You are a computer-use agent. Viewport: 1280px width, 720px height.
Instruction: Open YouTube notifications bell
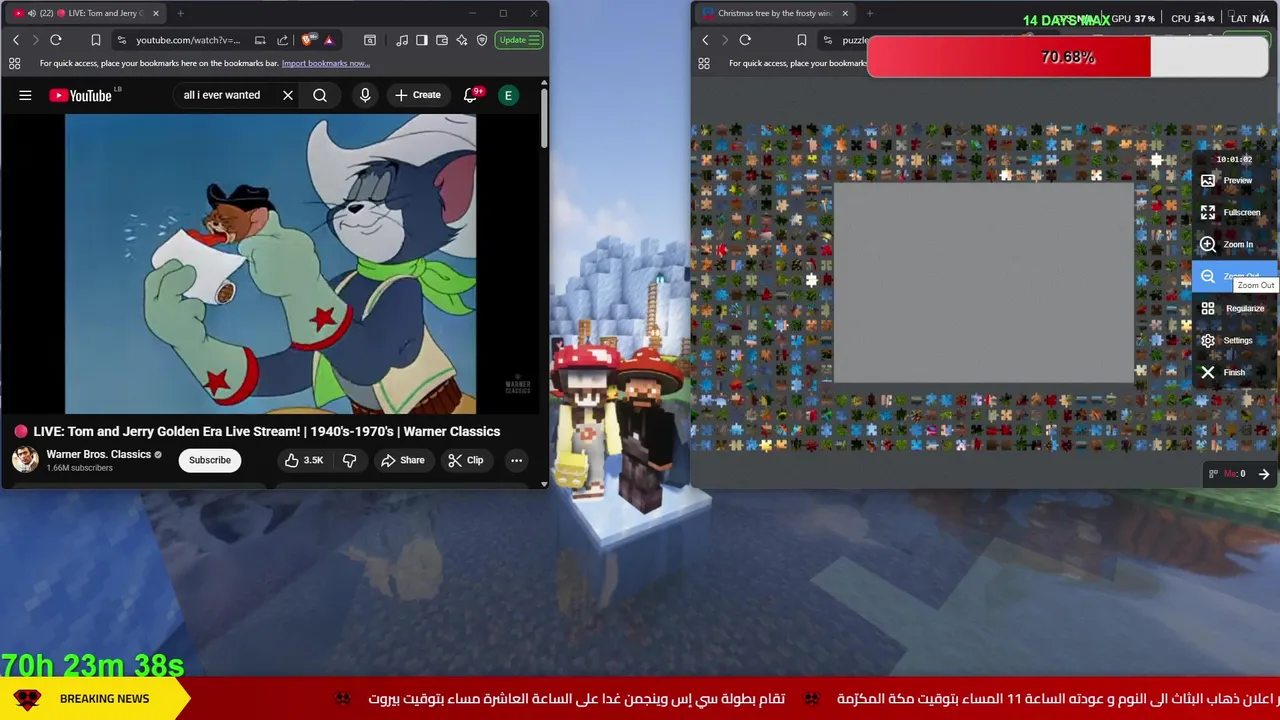tap(470, 95)
